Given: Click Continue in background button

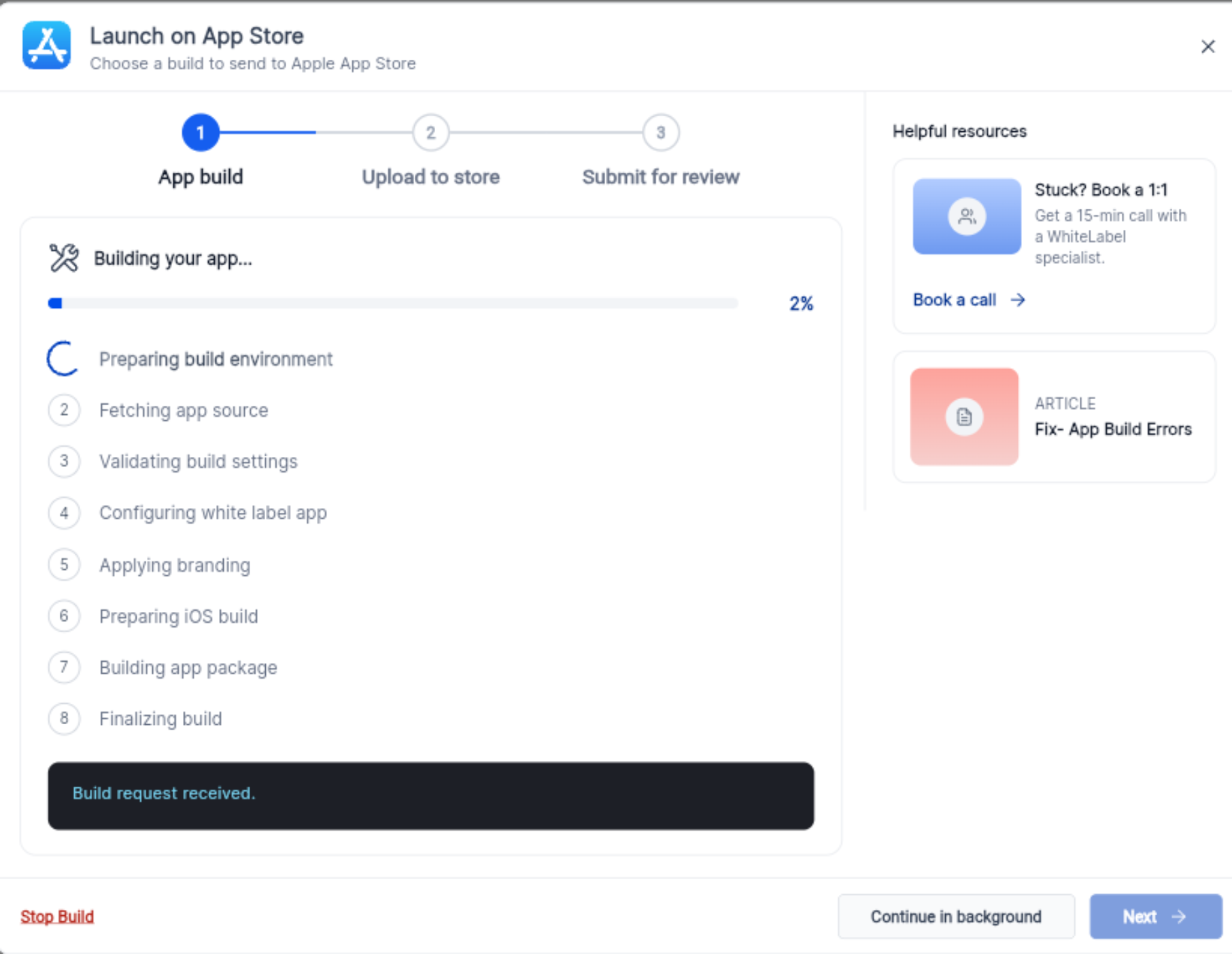Looking at the screenshot, I should pyautogui.click(x=956, y=917).
